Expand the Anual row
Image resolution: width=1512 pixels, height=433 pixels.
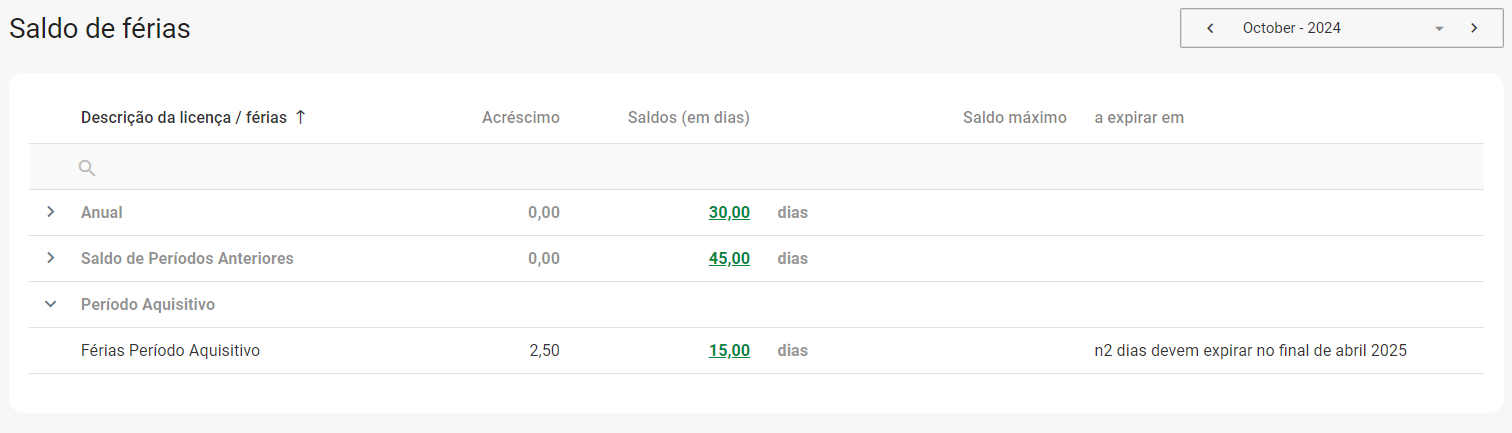point(51,212)
